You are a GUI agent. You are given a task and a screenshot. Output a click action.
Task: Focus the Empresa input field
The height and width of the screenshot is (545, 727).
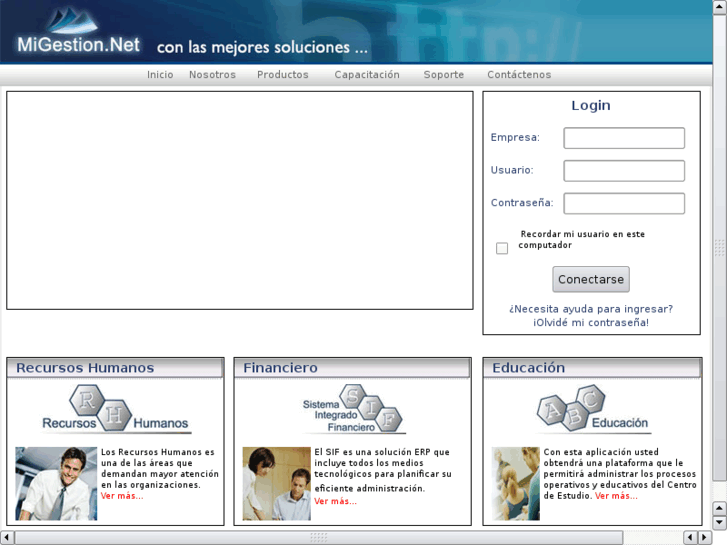coord(624,138)
